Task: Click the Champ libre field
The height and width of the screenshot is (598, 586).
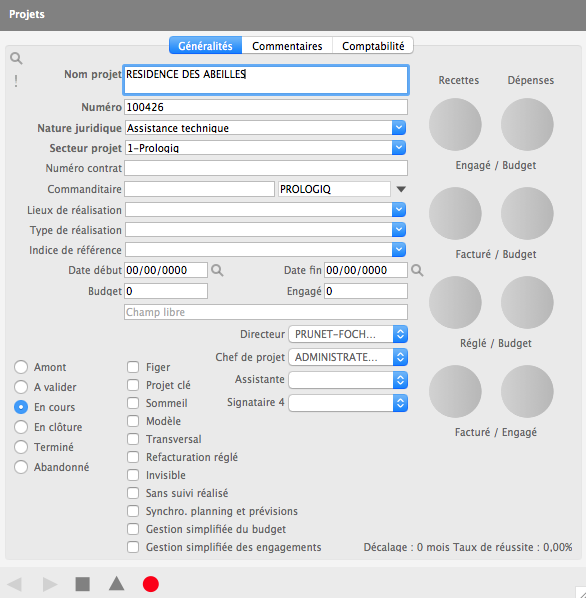Action: click(x=266, y=312)
